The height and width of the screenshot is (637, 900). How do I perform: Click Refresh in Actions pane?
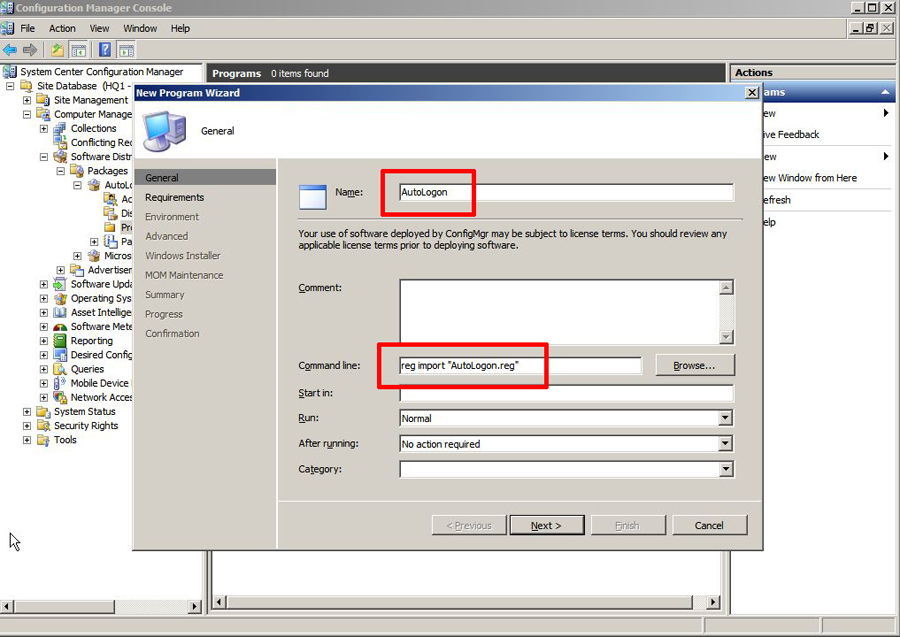(x=777, y=200)
